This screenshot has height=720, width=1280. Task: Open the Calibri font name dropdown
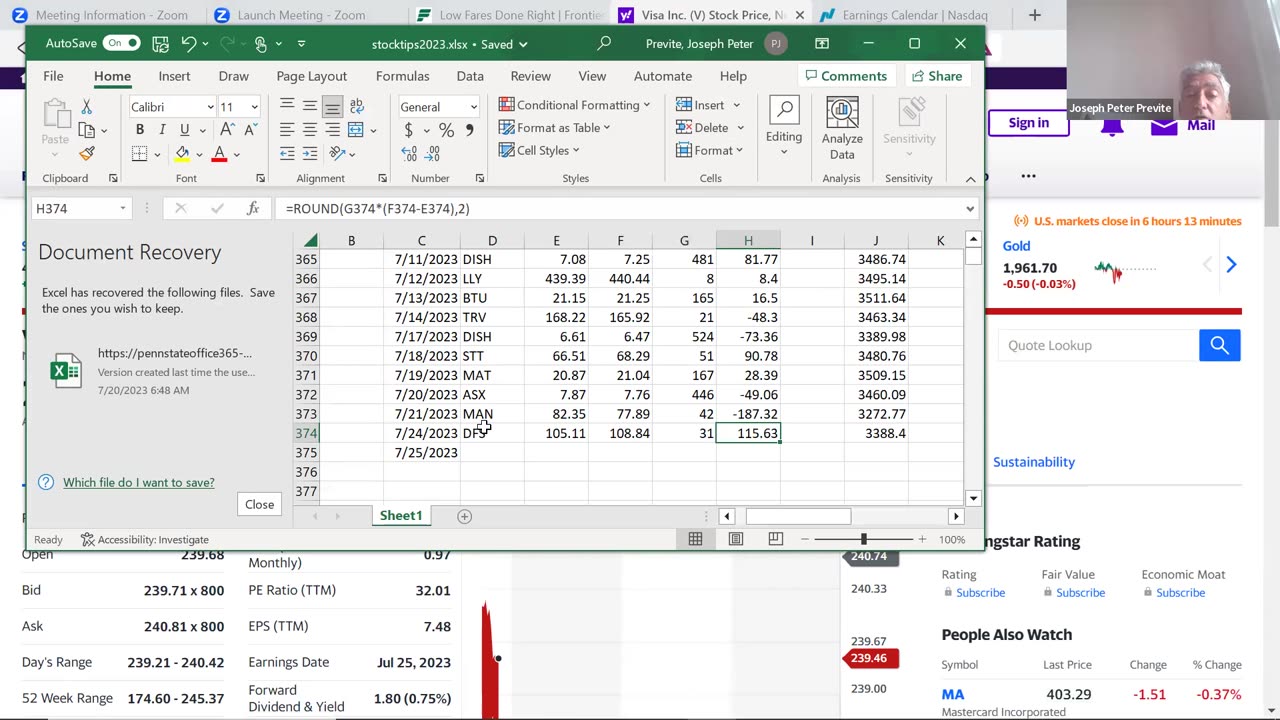tap(210, 107)
